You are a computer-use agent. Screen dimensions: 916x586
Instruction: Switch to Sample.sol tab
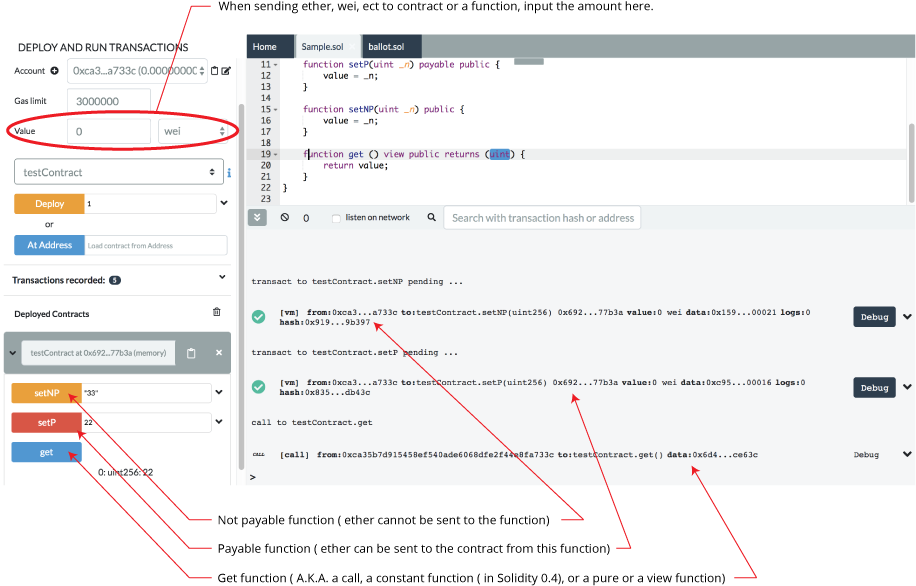(322, 47)
